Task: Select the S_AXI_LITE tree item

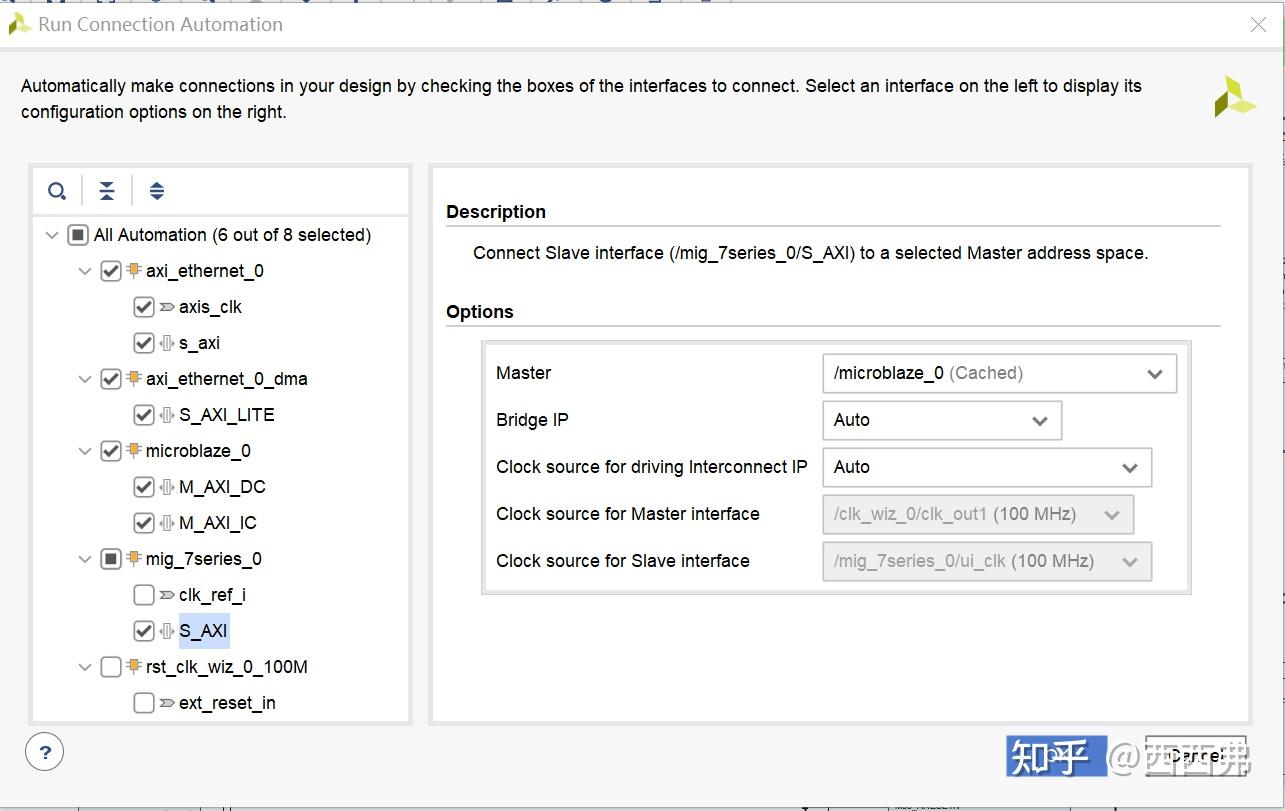Action: tap(226, 415)
